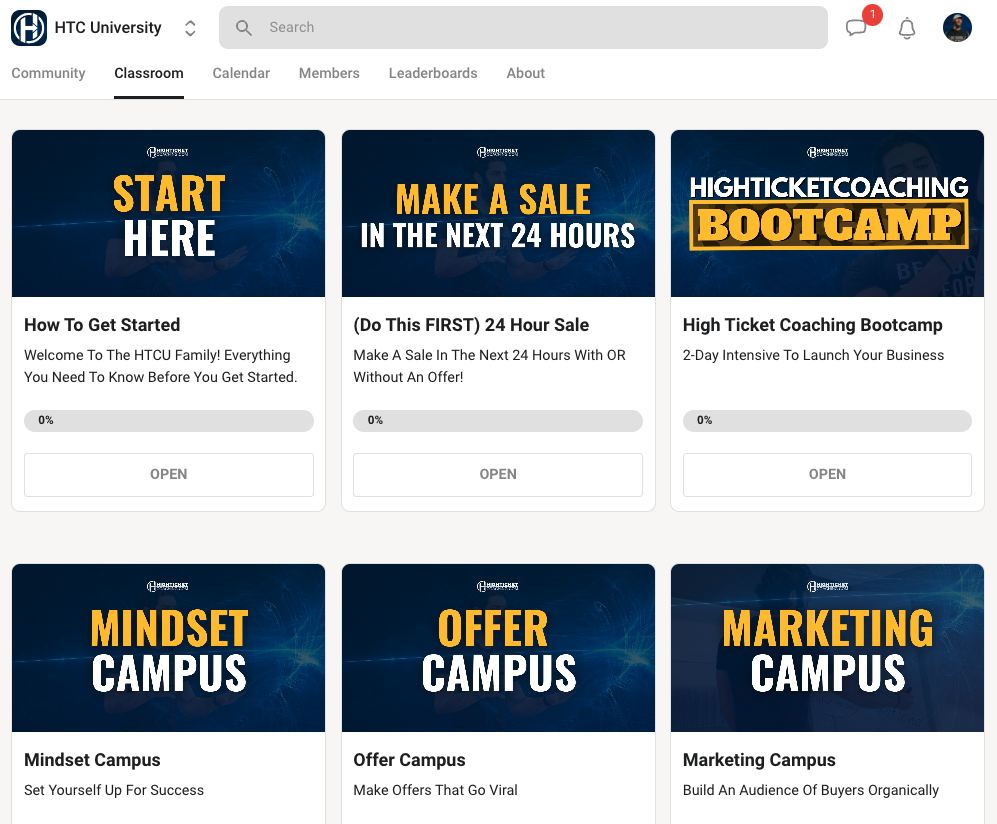Click the Start Here course thumbnail
Image resolution: width=997 pixels, height=824 pixels.
(x=169, y=214)
